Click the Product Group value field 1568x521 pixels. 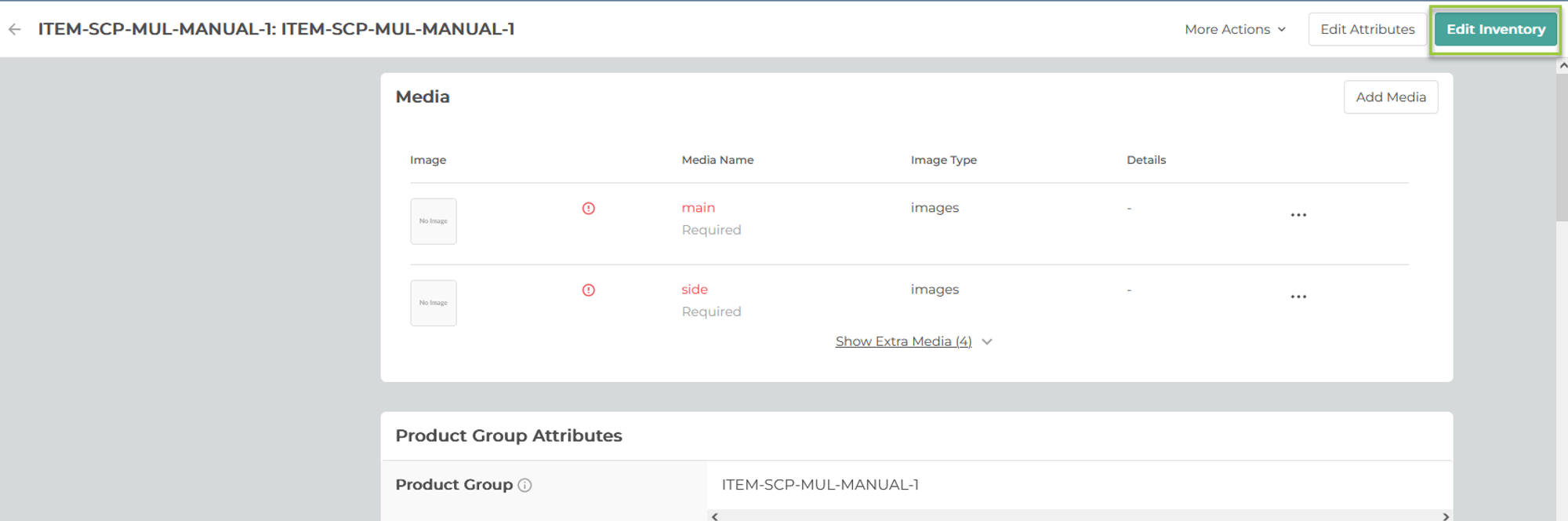[820, 485]
